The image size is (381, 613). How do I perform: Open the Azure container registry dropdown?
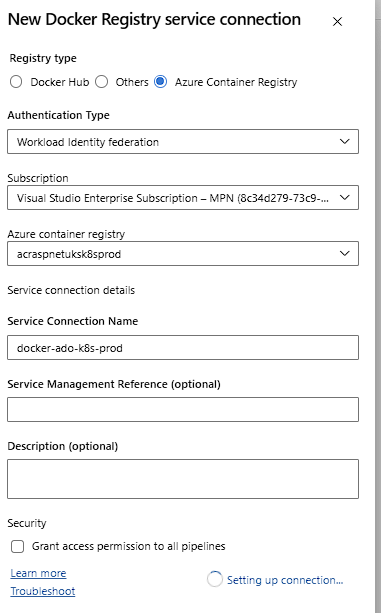(183, 253)
